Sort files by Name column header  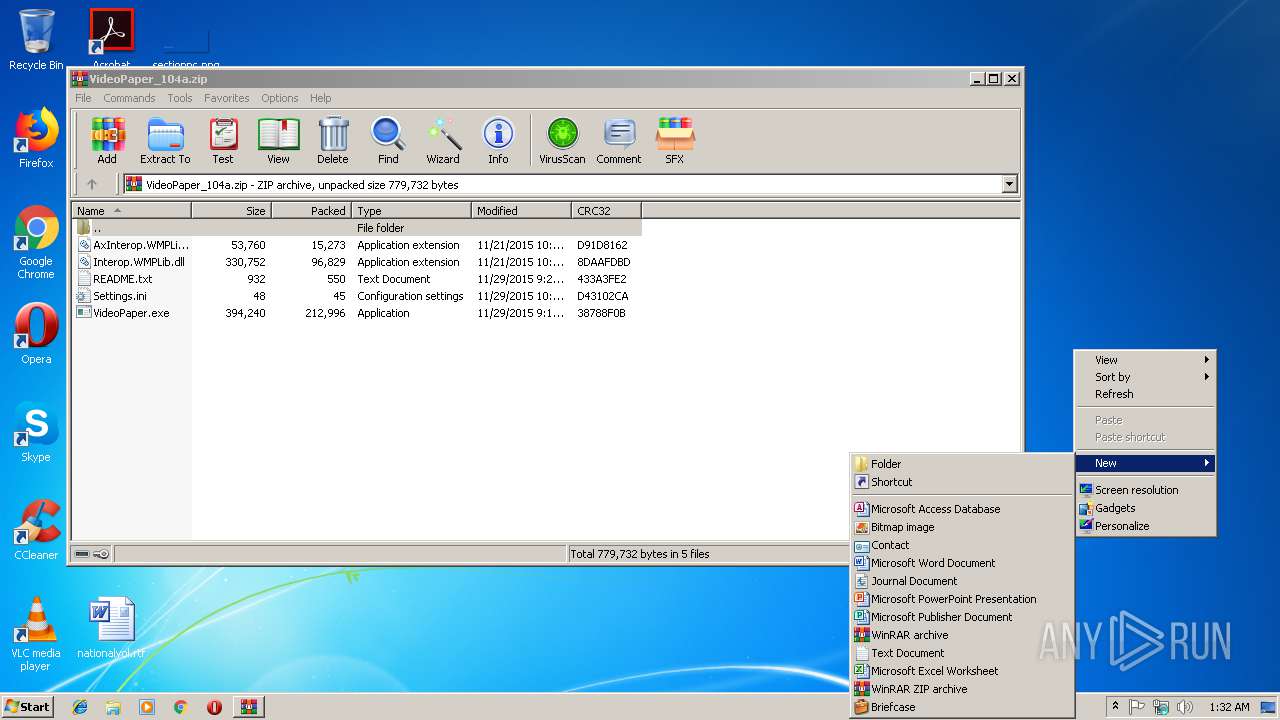coord(132,210)
